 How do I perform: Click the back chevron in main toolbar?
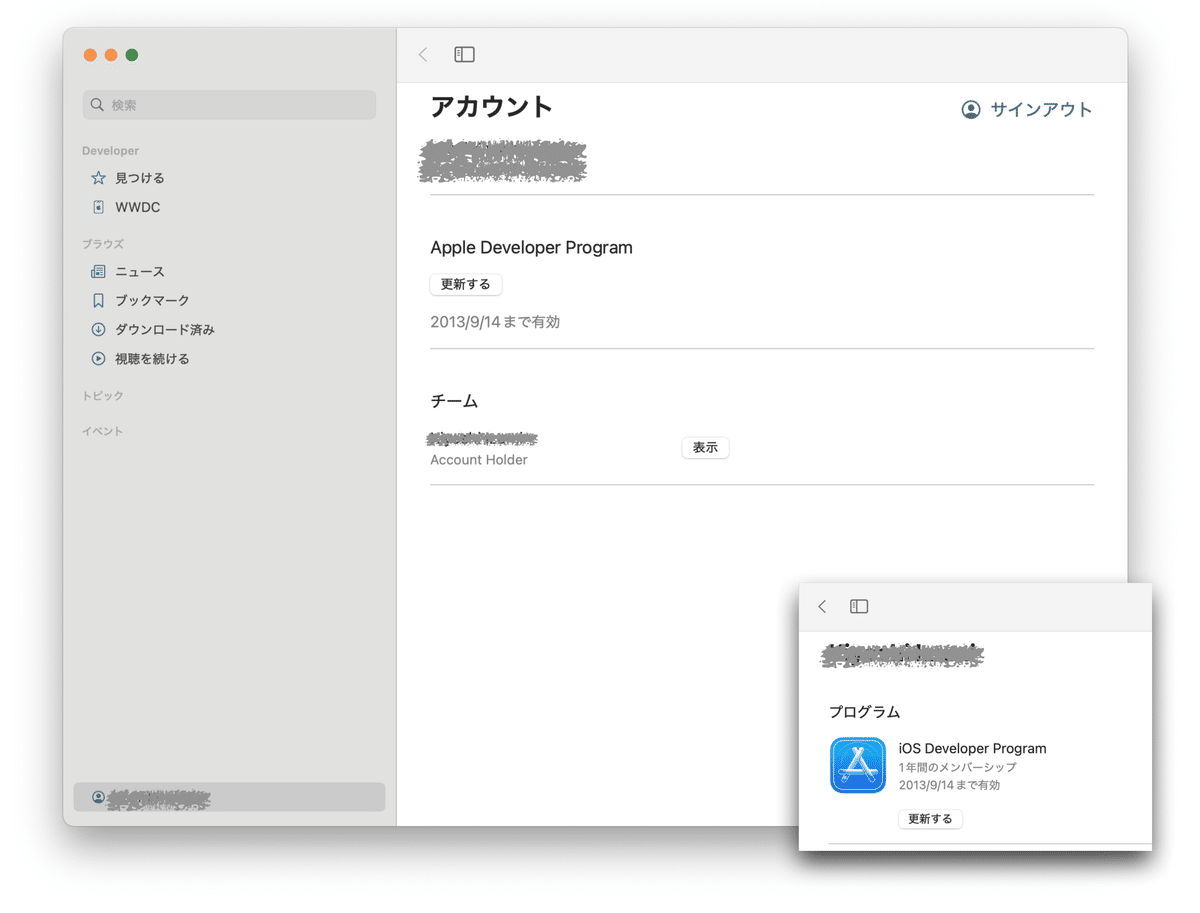[422, 55]
